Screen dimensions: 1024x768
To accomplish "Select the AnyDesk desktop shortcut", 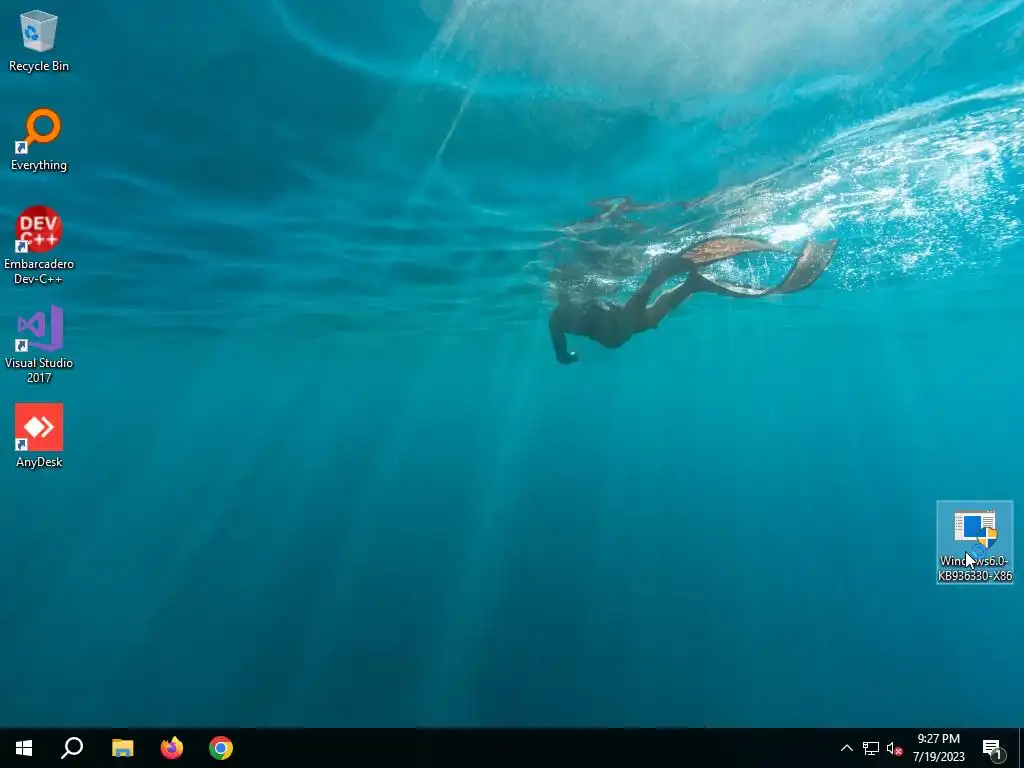I will pos(39,436).
